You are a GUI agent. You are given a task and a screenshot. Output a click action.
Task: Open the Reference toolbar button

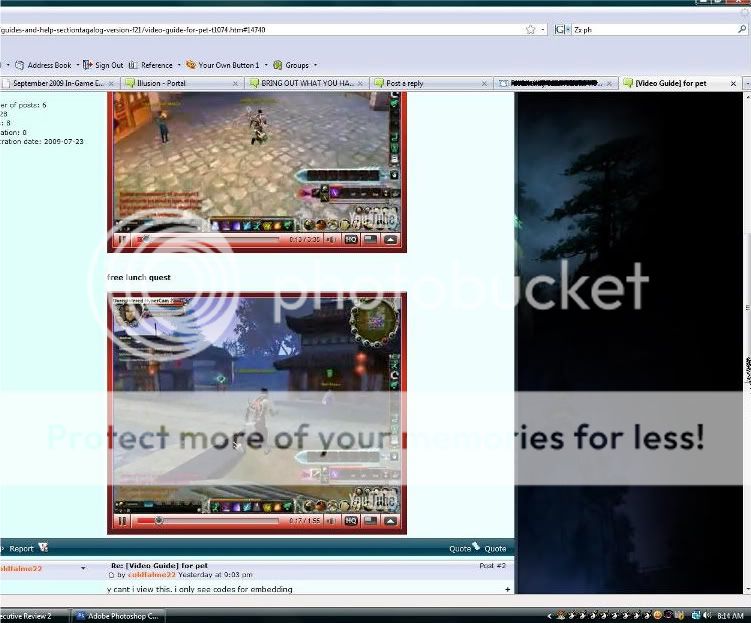pyautogui.click(x=151, y=65)
